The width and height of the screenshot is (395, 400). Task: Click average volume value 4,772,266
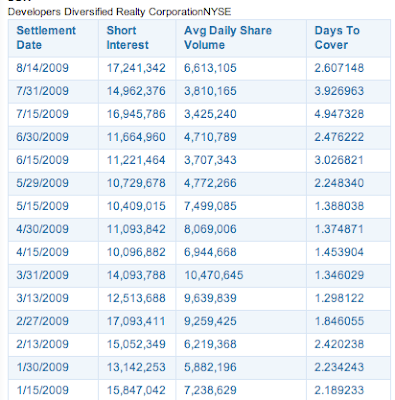pos(210,183)
